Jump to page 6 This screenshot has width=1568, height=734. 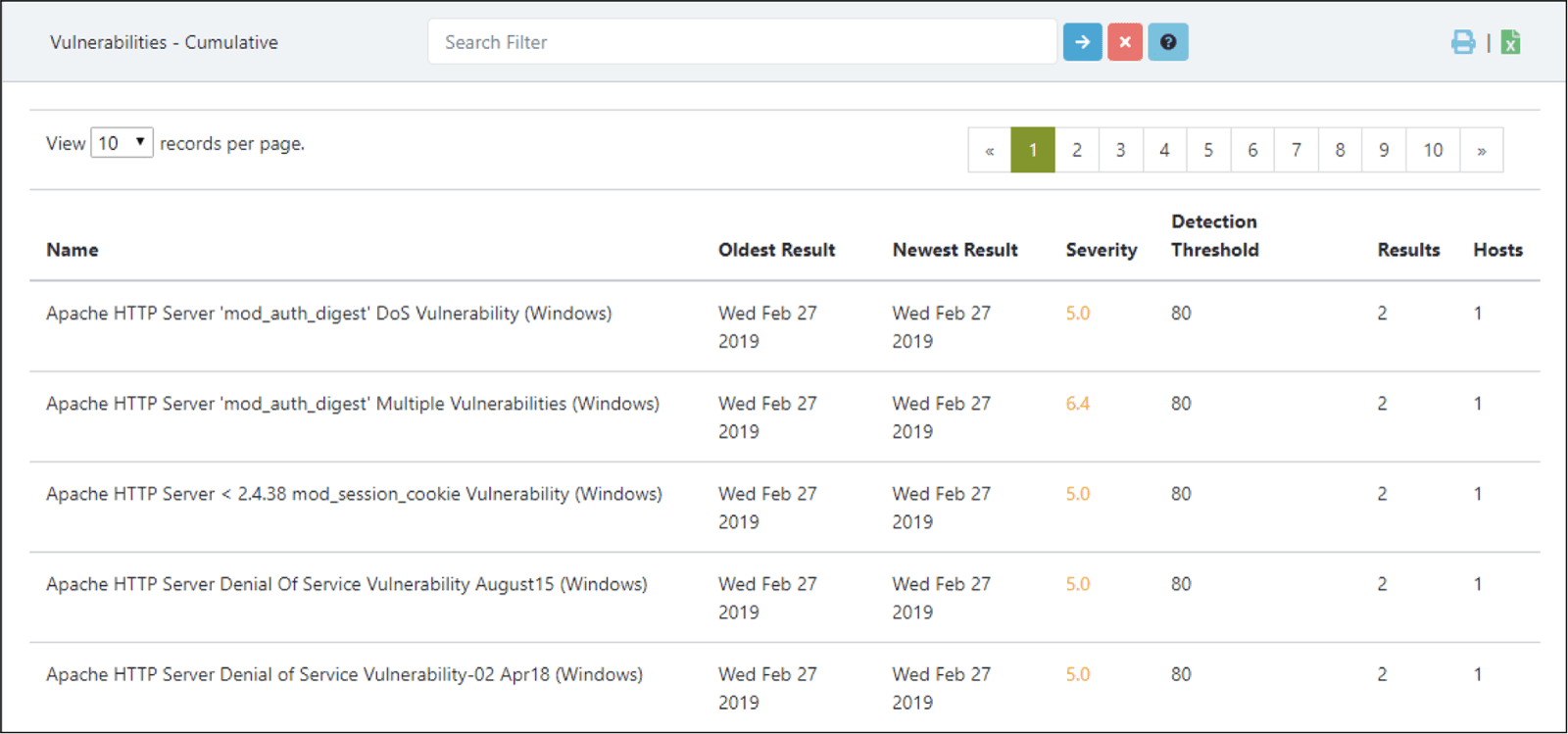tap(1252, 150)
